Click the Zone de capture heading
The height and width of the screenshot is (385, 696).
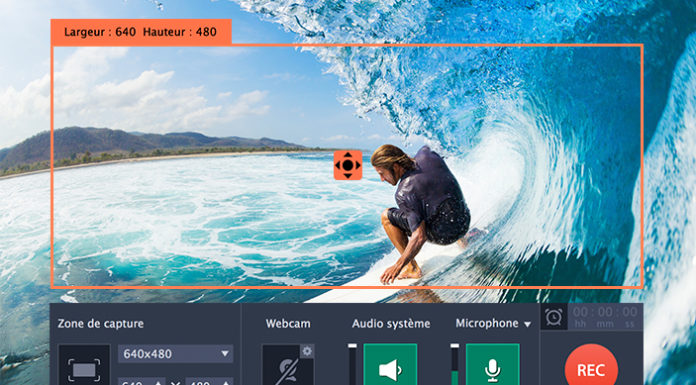[100, 324]
